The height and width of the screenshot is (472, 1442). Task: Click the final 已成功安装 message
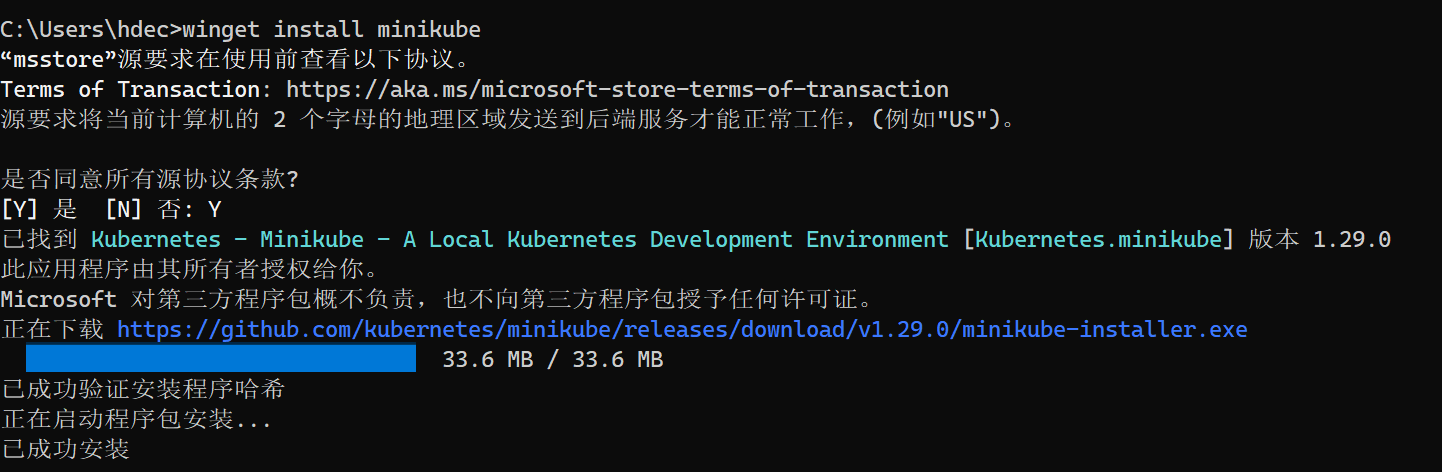tap(66, 449)
